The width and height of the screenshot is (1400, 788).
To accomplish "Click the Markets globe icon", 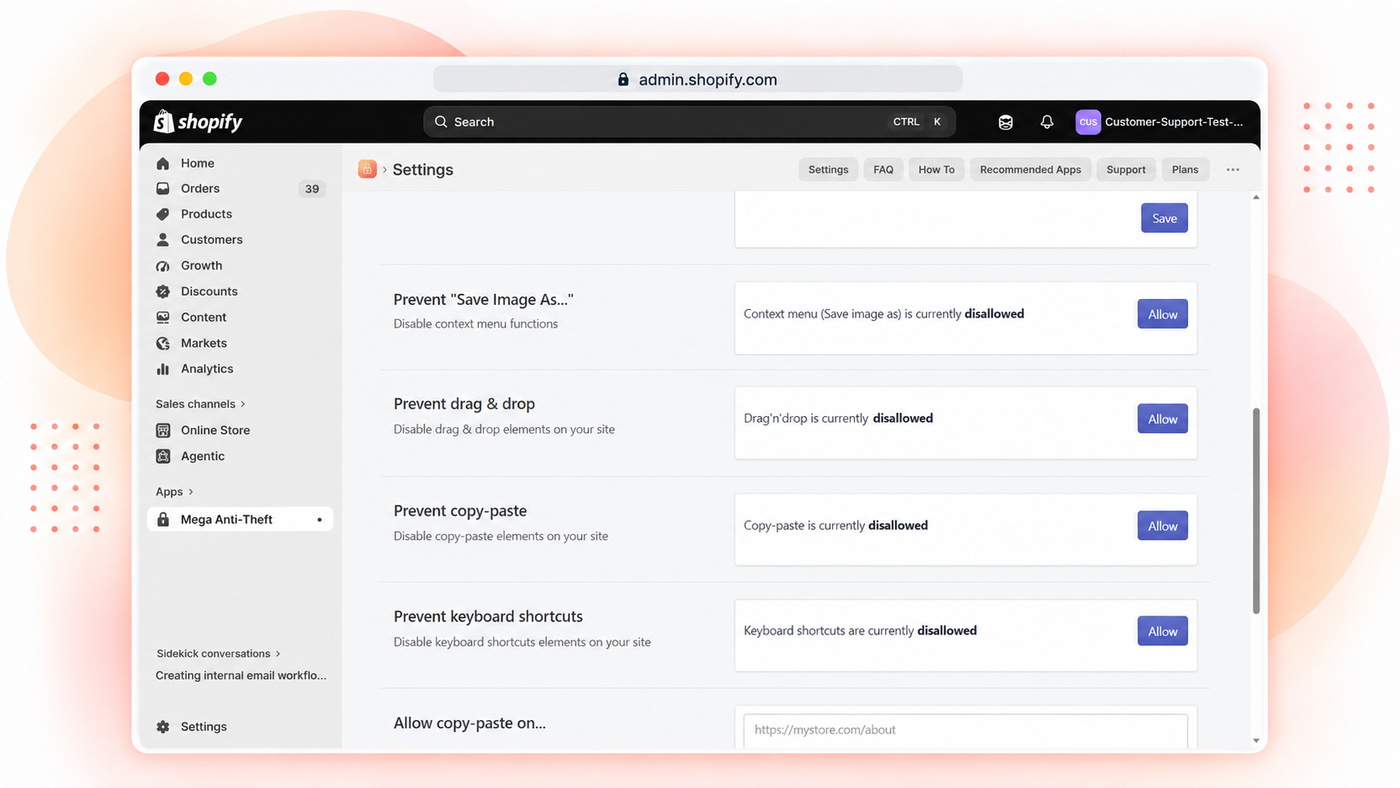I will tap(163, 343).
